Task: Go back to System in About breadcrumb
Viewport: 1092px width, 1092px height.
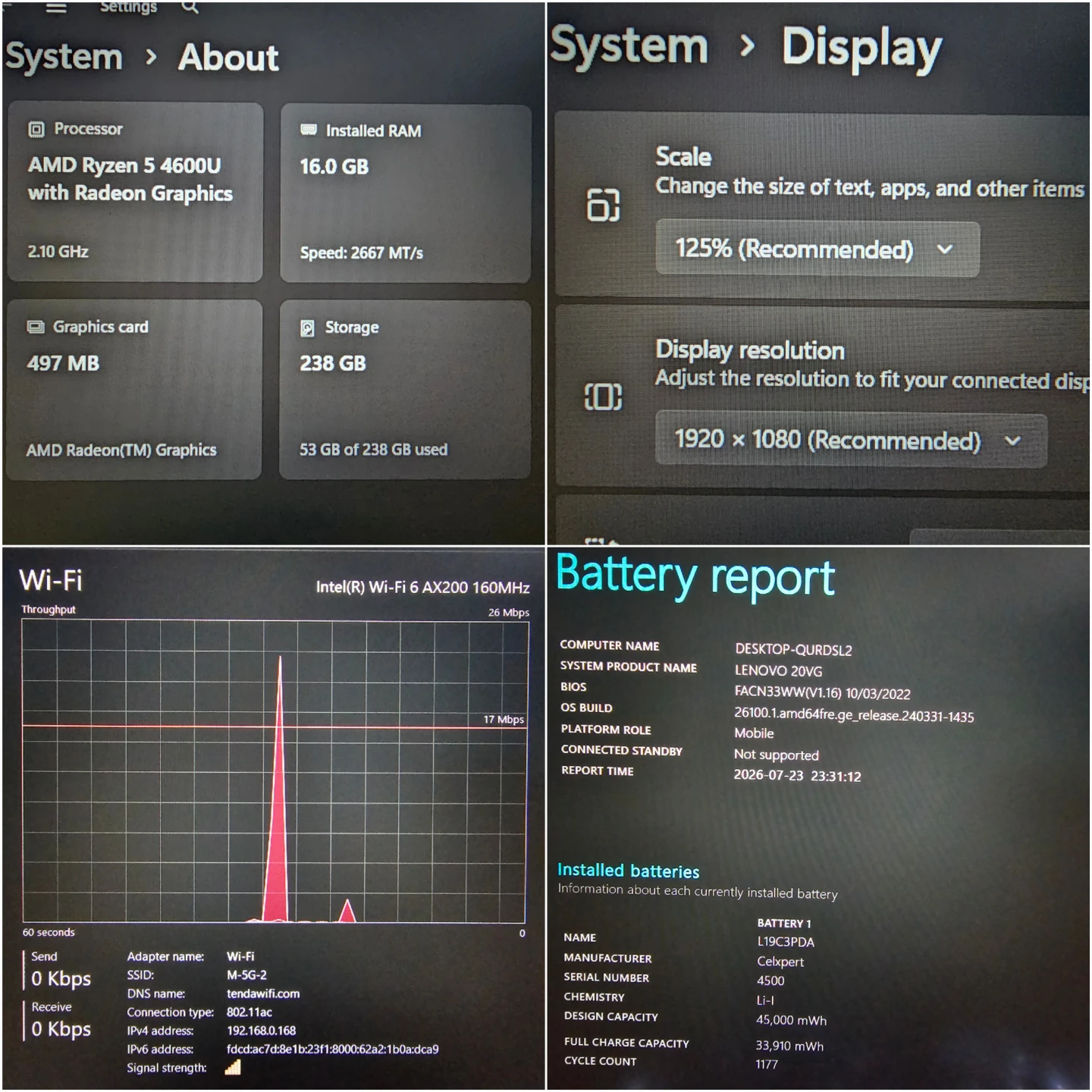Action: pyautogui.click(x=64, y=57)
